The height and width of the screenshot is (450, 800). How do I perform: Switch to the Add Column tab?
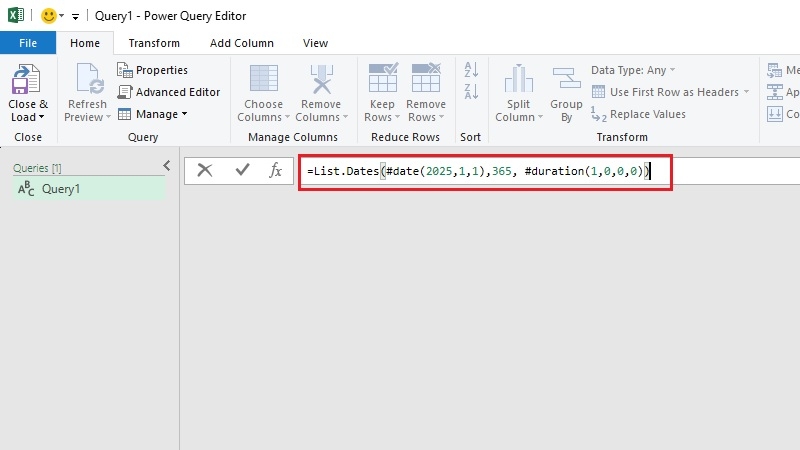click(x=242, y=43)
